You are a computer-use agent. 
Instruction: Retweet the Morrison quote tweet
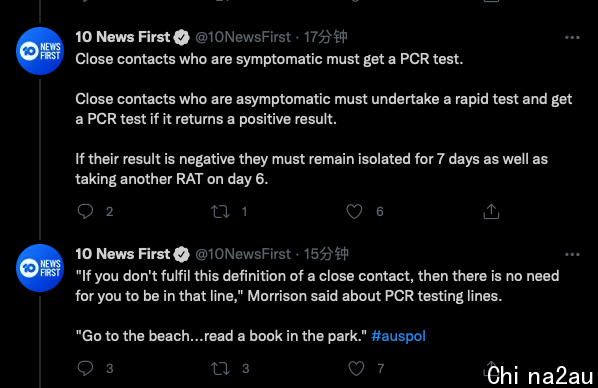coord(220,368)
